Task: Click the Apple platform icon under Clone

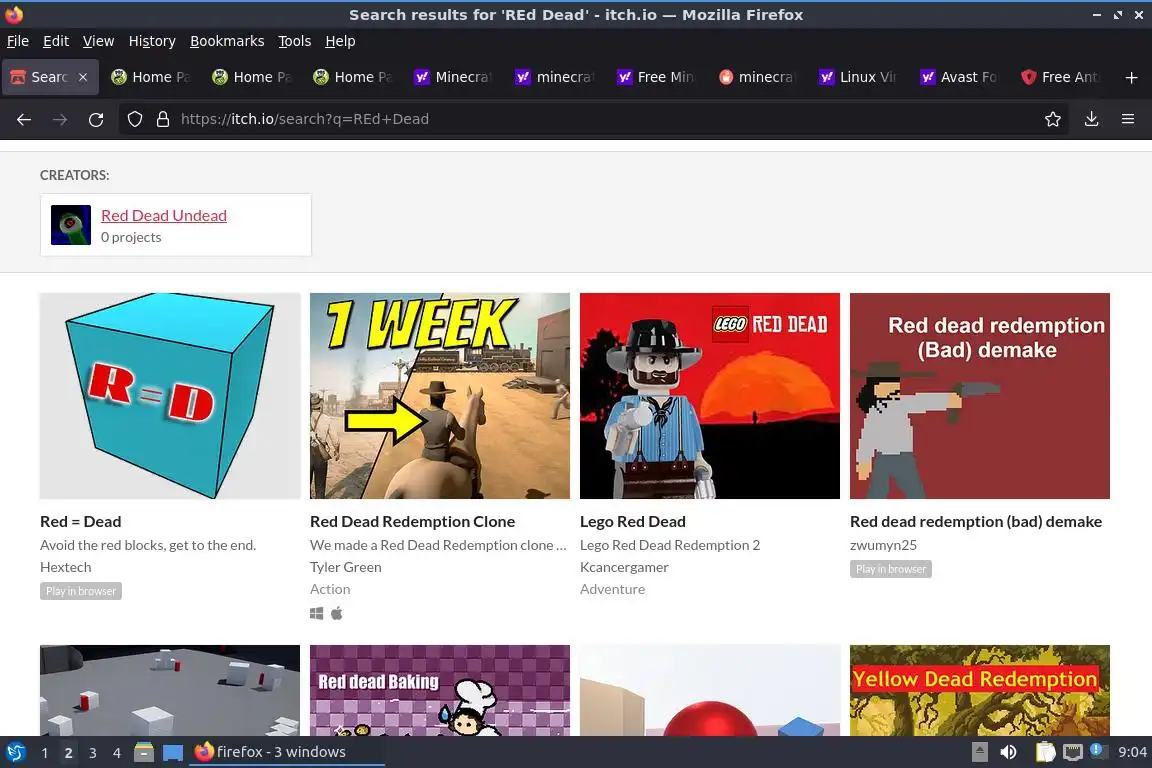Action: tap(336, 613)
